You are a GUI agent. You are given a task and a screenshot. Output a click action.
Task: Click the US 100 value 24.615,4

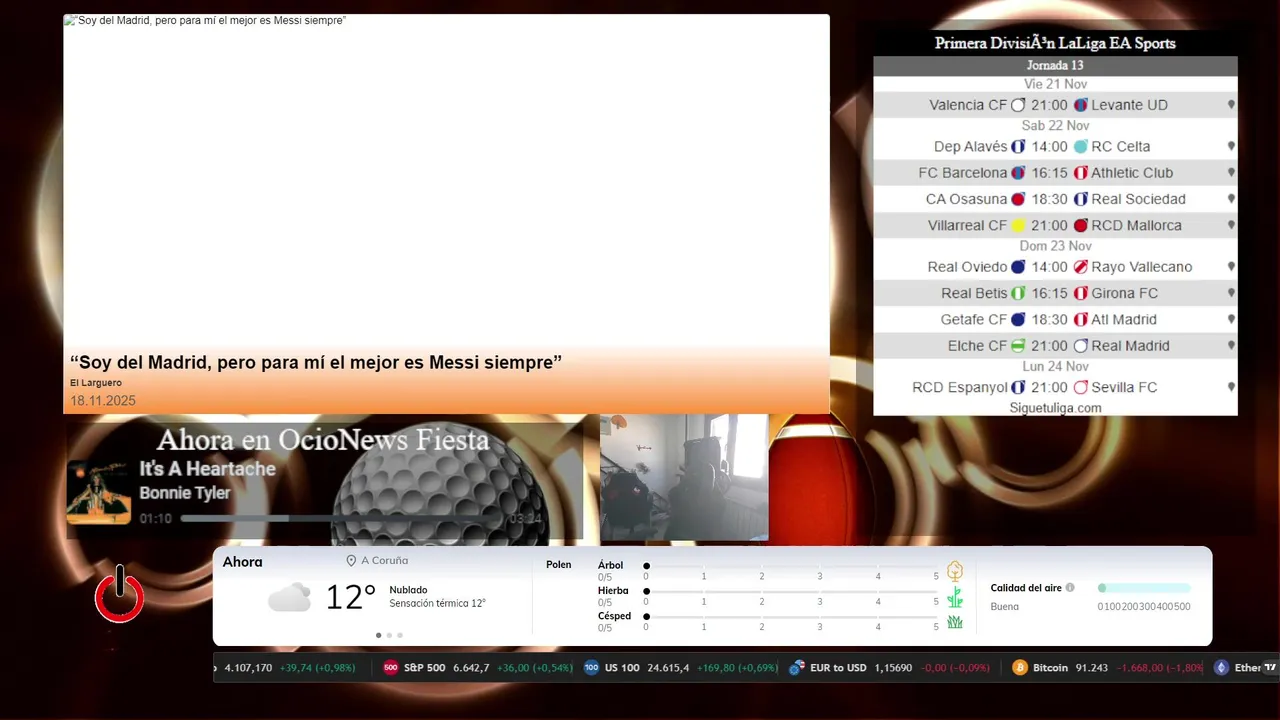(668, 668)
